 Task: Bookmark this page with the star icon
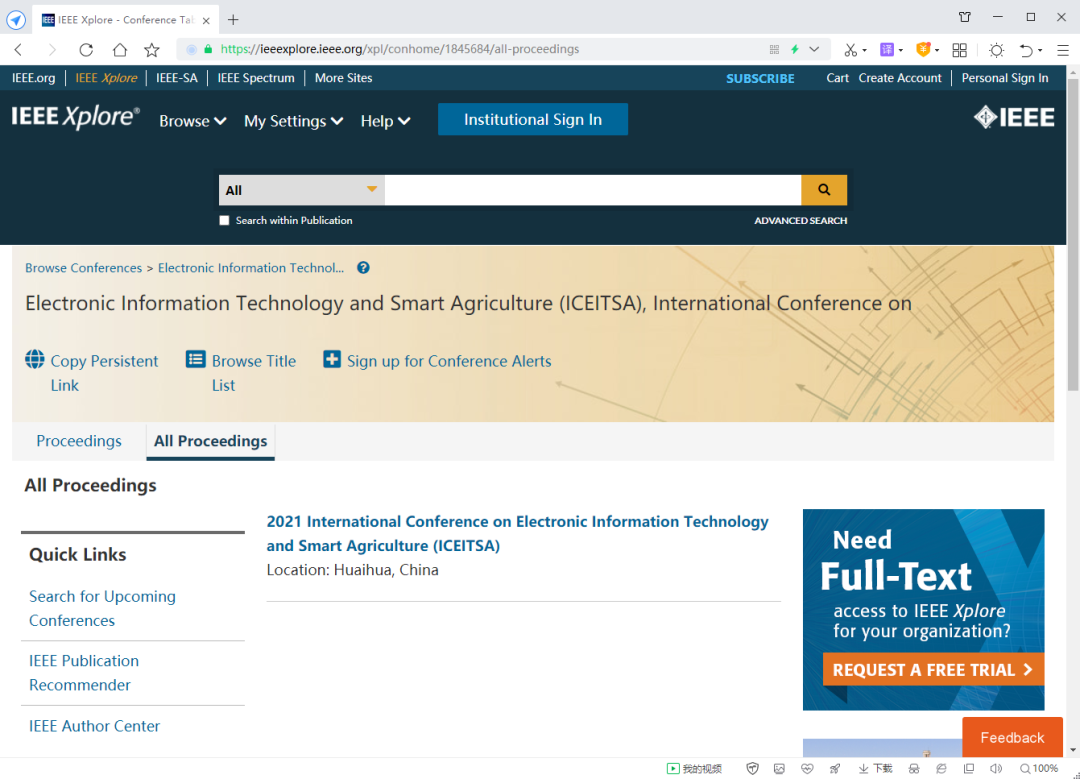point(152,49)
